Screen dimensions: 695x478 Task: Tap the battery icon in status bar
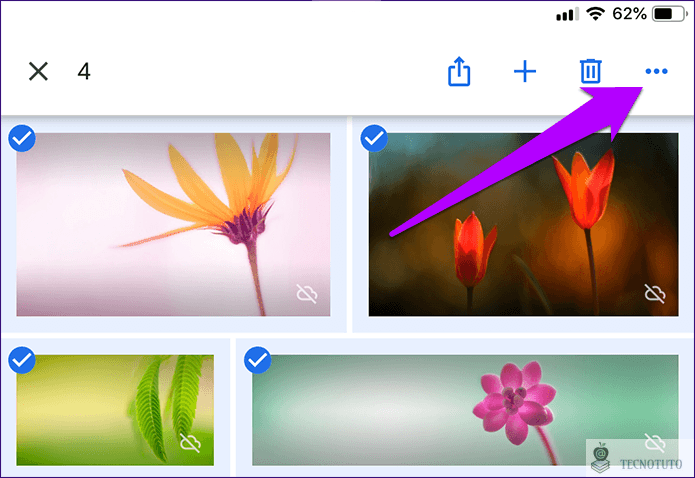[x=670, y=14]
